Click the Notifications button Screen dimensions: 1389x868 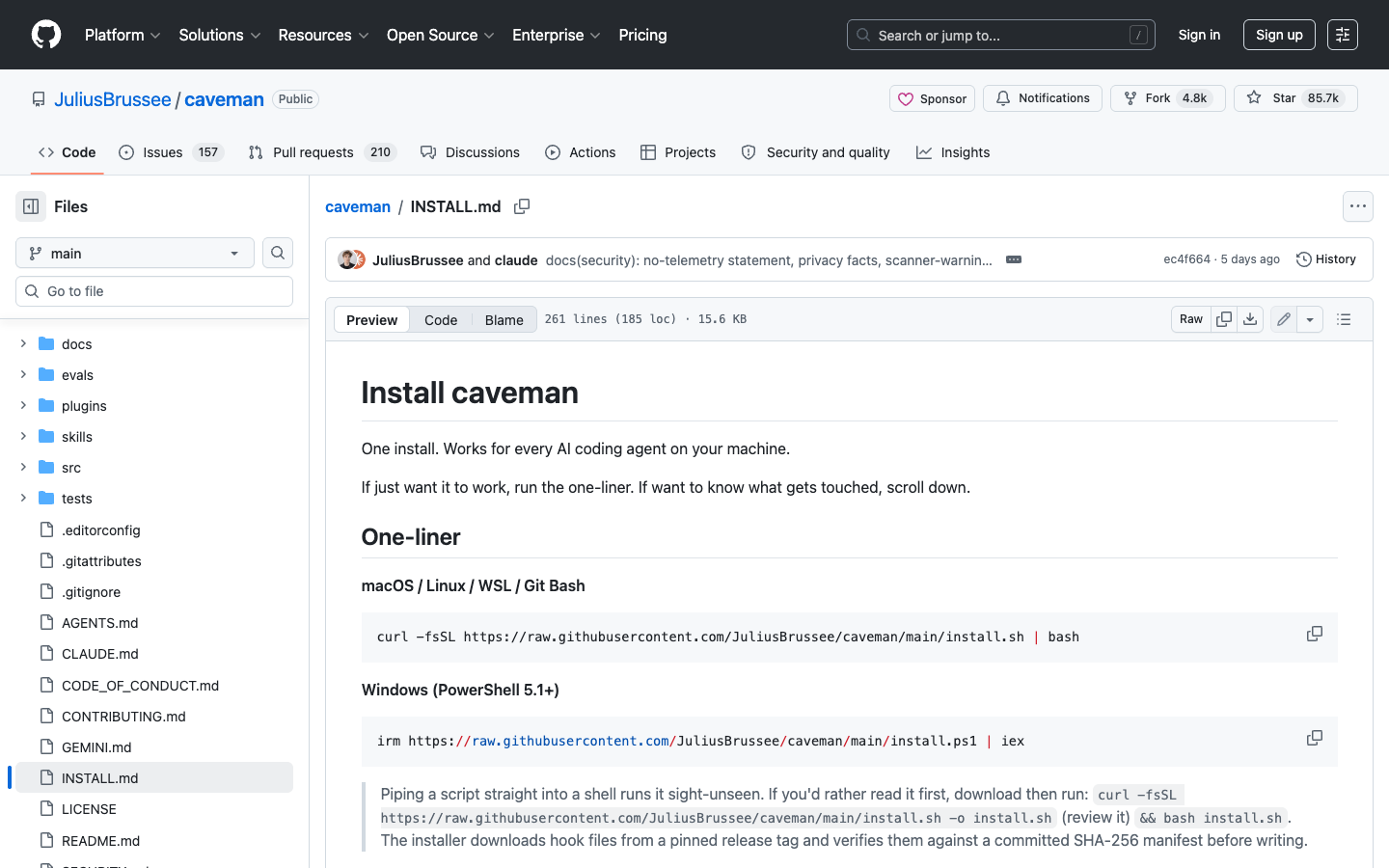(x=1043, y=98)
